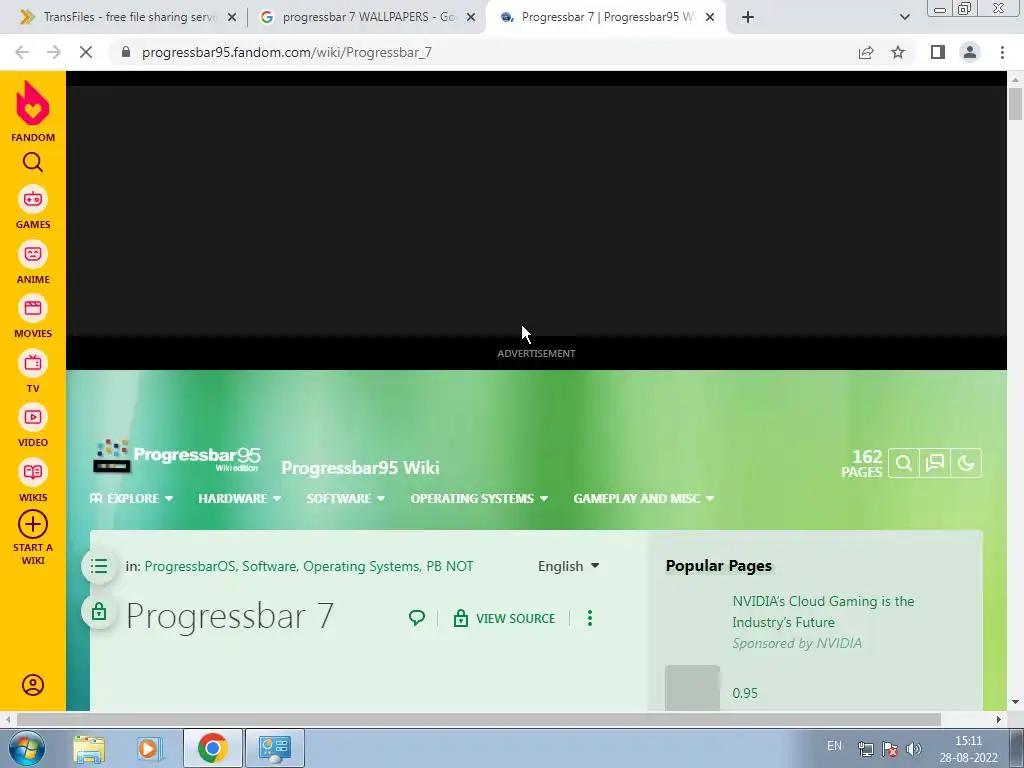Close the Progressbar 7 tab
The width and height of the screenshot is (1024, 768).
point(710,18)
